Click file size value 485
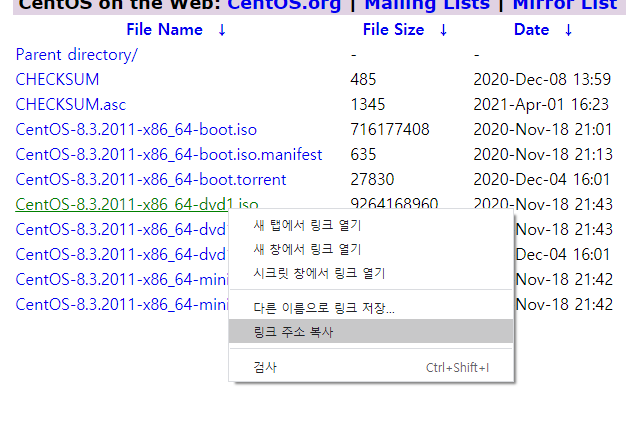 pyautogui.click(x=363, y=79)
